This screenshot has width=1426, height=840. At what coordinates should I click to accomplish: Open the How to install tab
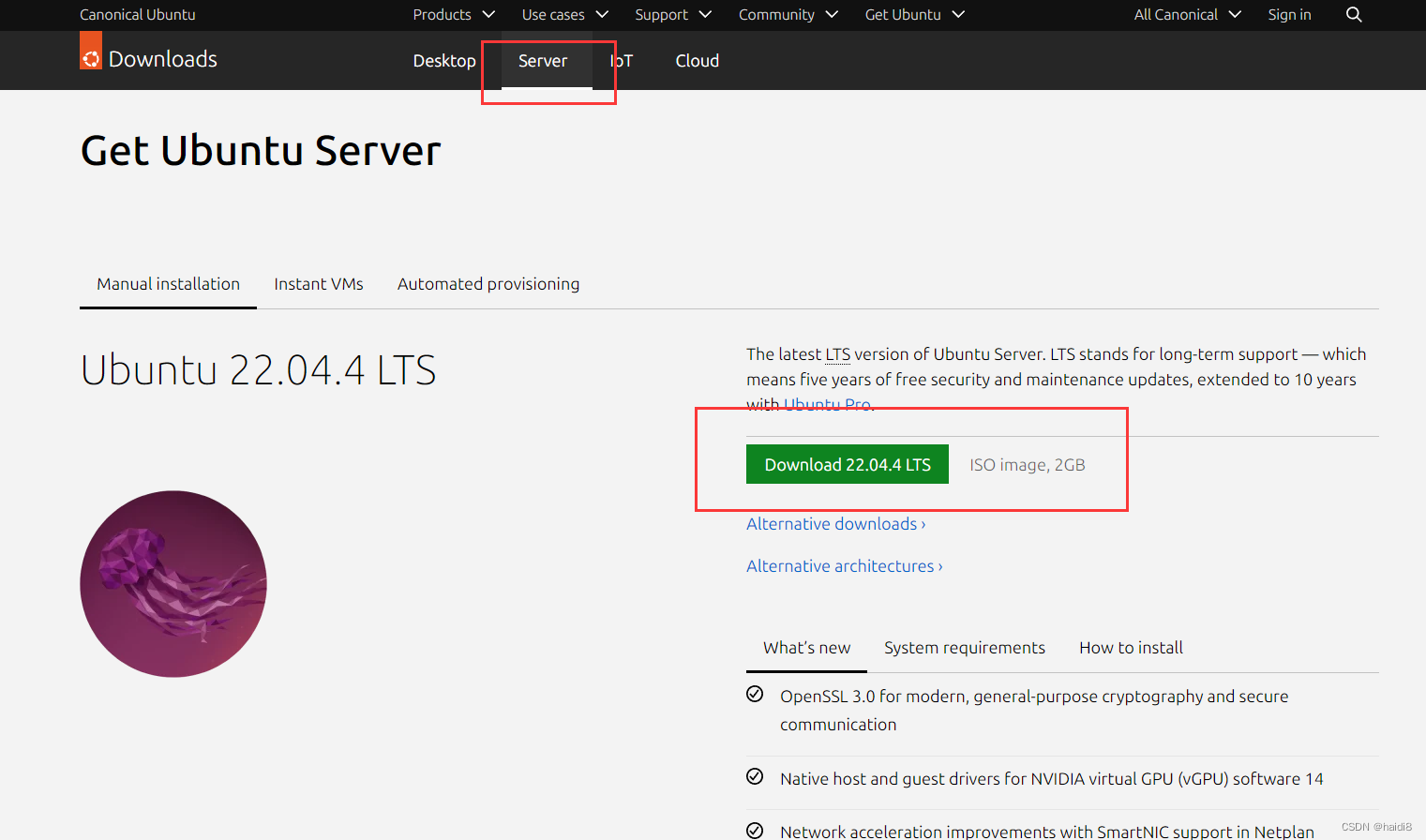point(1131,648)
